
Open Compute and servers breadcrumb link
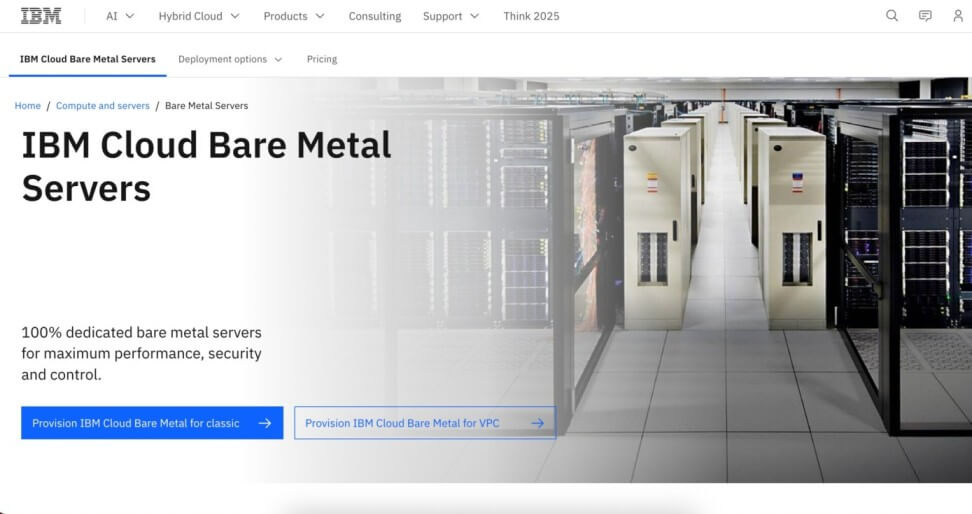click(x=103, y=105)
